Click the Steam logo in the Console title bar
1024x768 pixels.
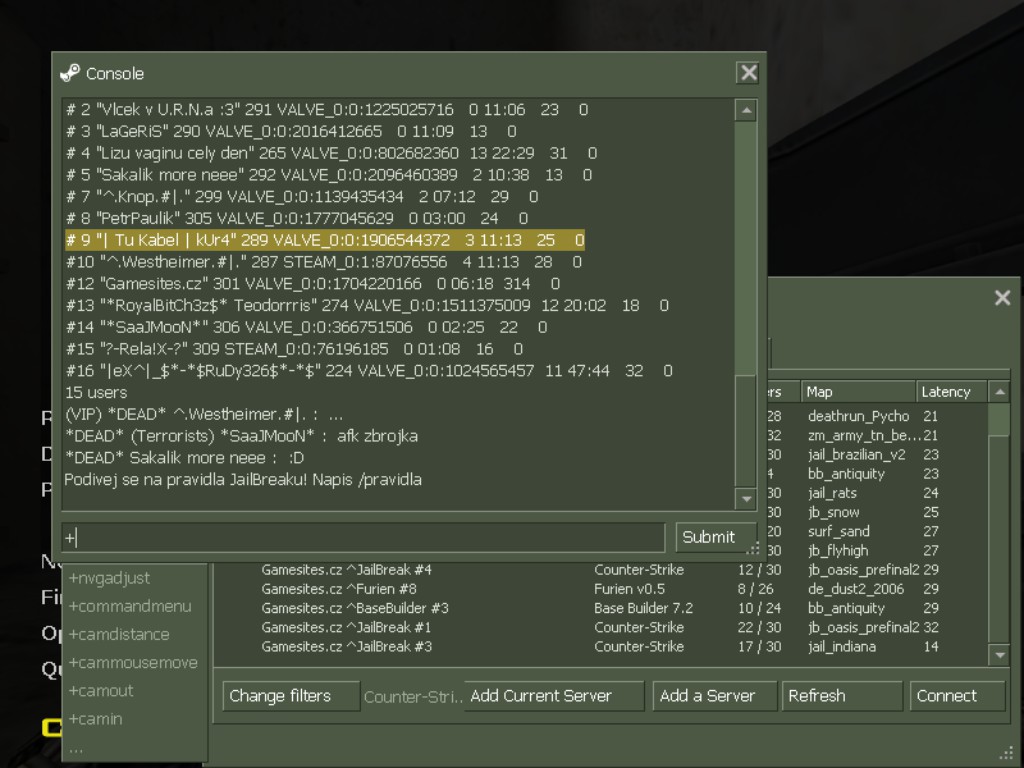(x=70, y=73)
